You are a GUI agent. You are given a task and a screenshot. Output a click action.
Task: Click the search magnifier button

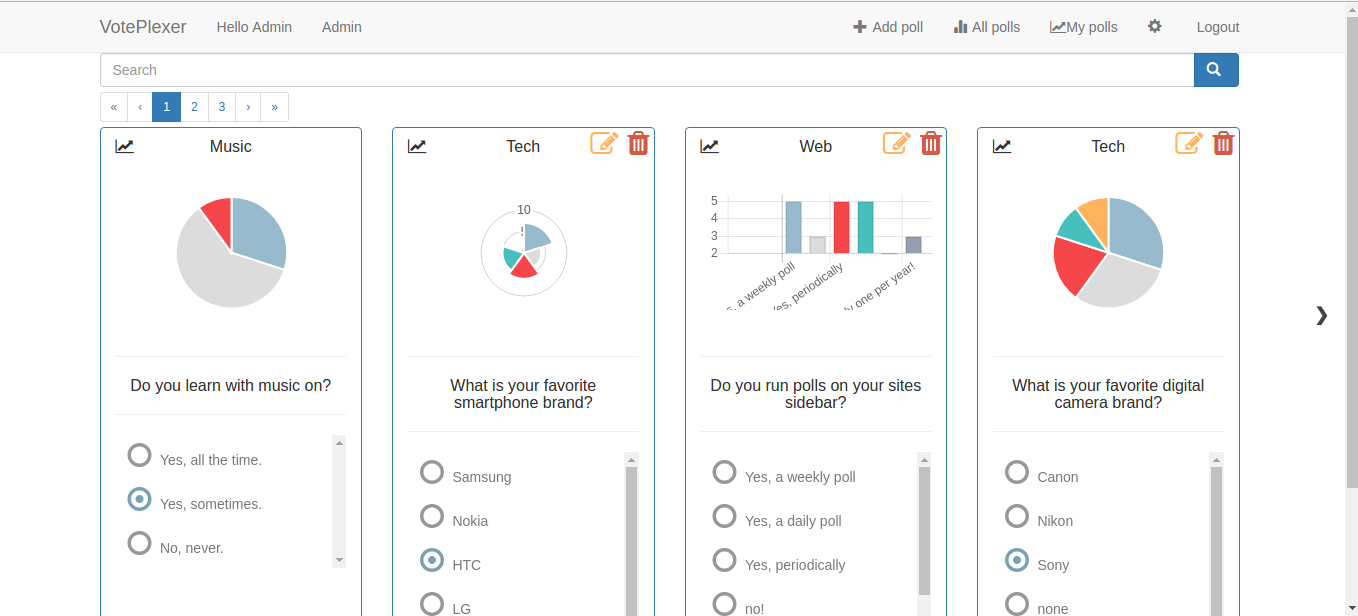click(x=1215, y=70)
